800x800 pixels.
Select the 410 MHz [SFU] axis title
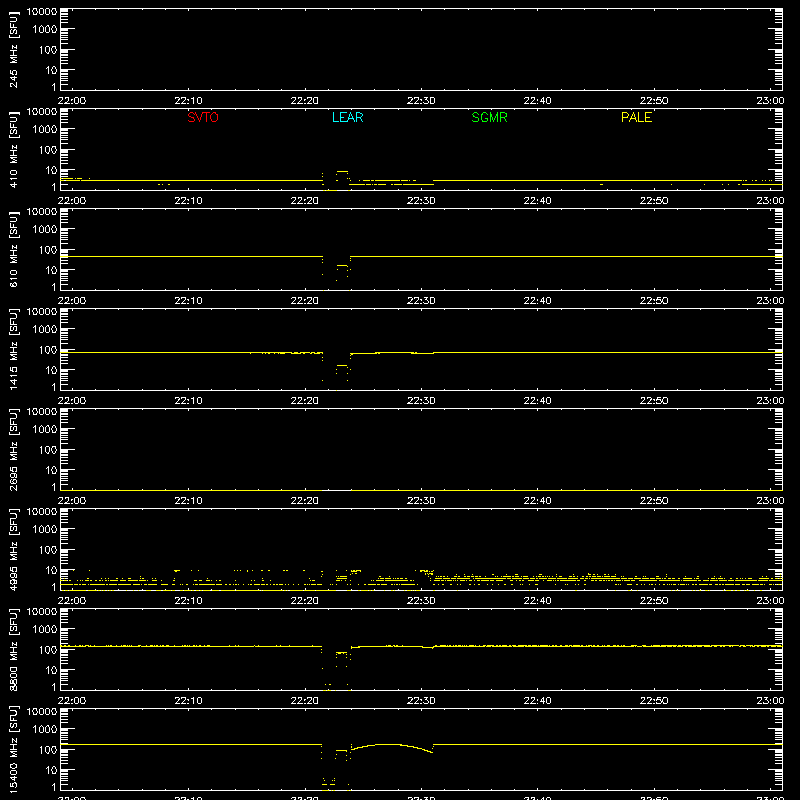14,149
